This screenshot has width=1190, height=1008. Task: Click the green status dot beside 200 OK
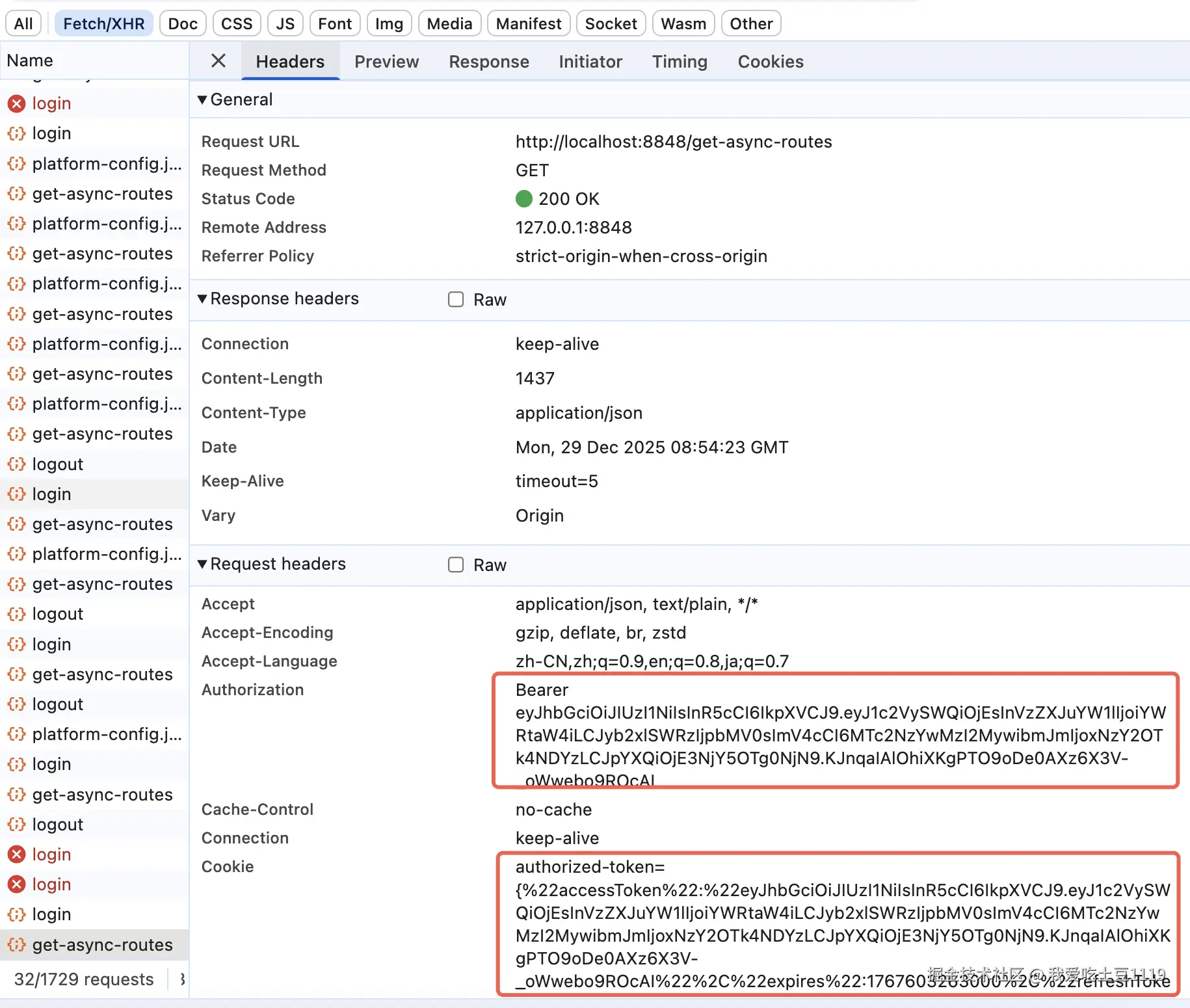point(524,198)
